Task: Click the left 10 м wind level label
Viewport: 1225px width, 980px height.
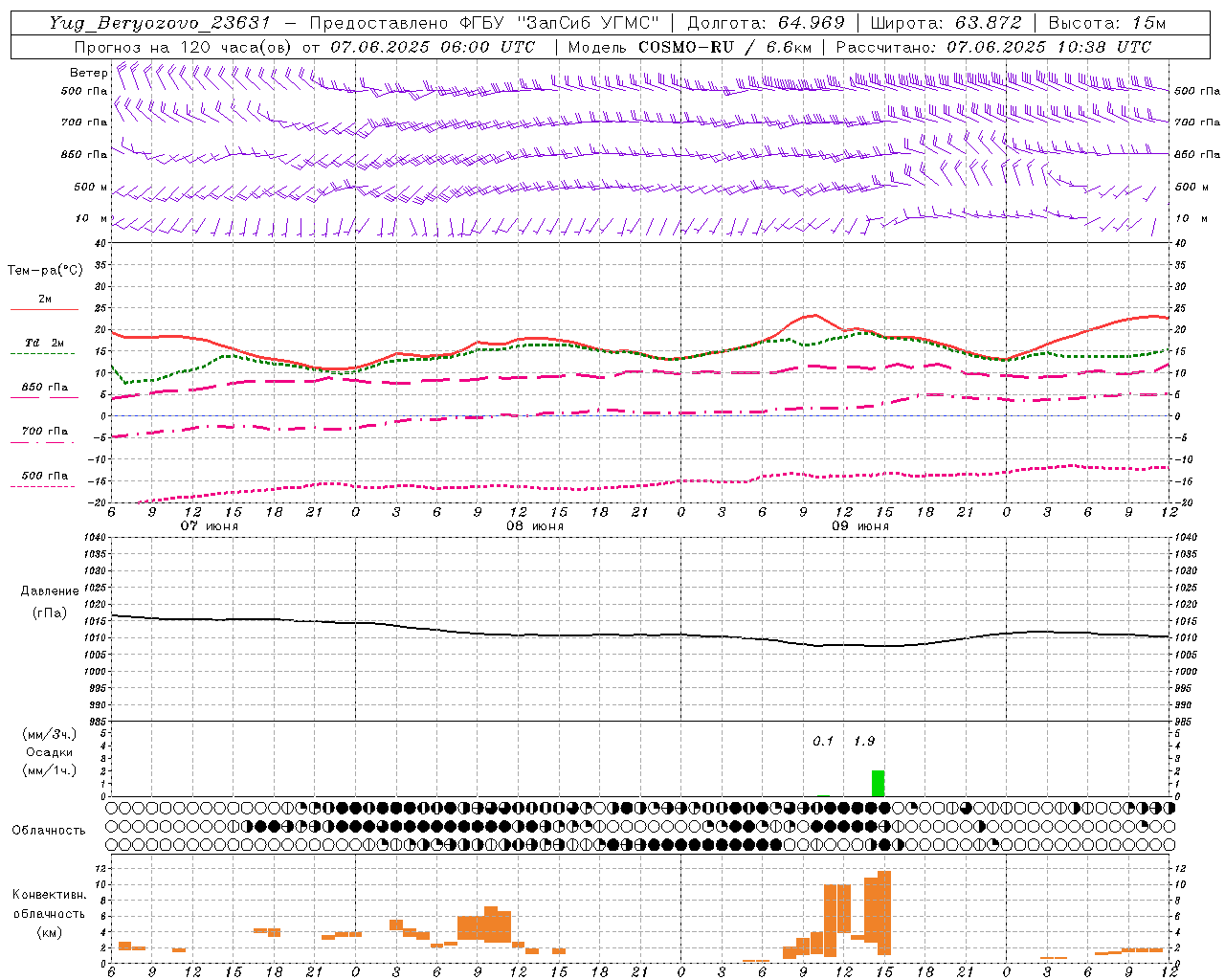Action: (92, 218)
